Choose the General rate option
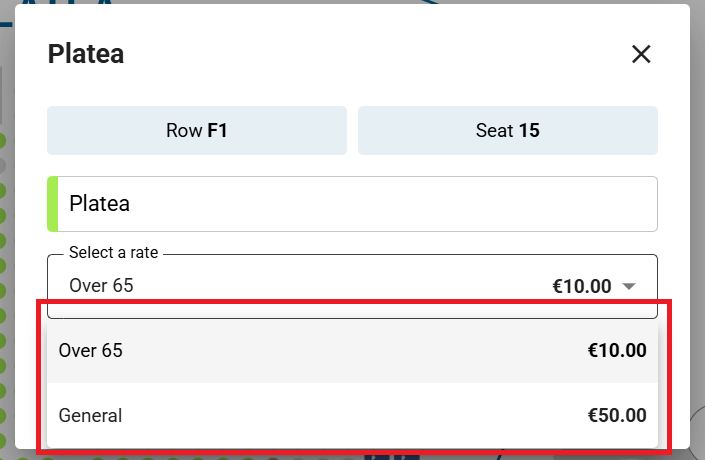 tap(352, 415)
